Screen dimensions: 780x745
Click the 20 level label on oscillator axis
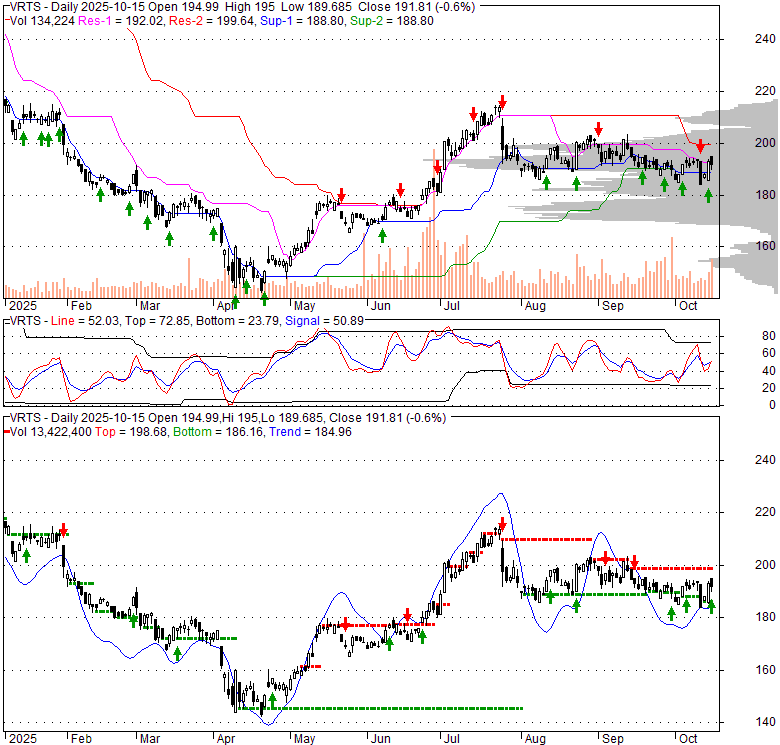pos(769,388)
